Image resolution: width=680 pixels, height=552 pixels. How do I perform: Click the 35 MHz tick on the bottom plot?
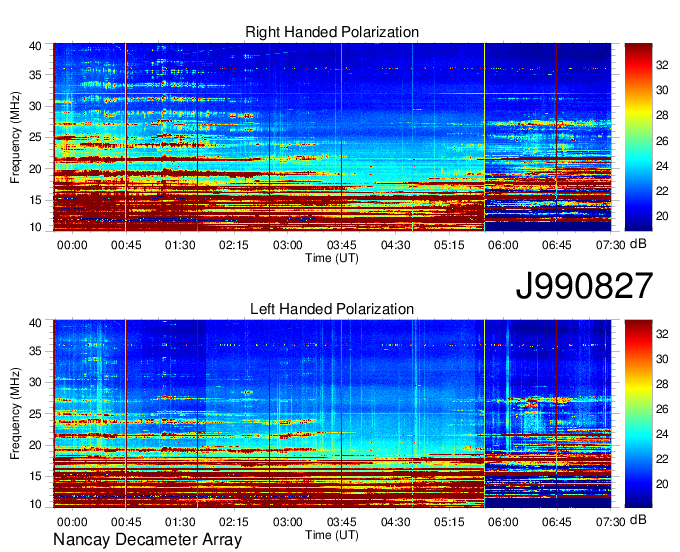pyautogui.click(x=36, y=352)
